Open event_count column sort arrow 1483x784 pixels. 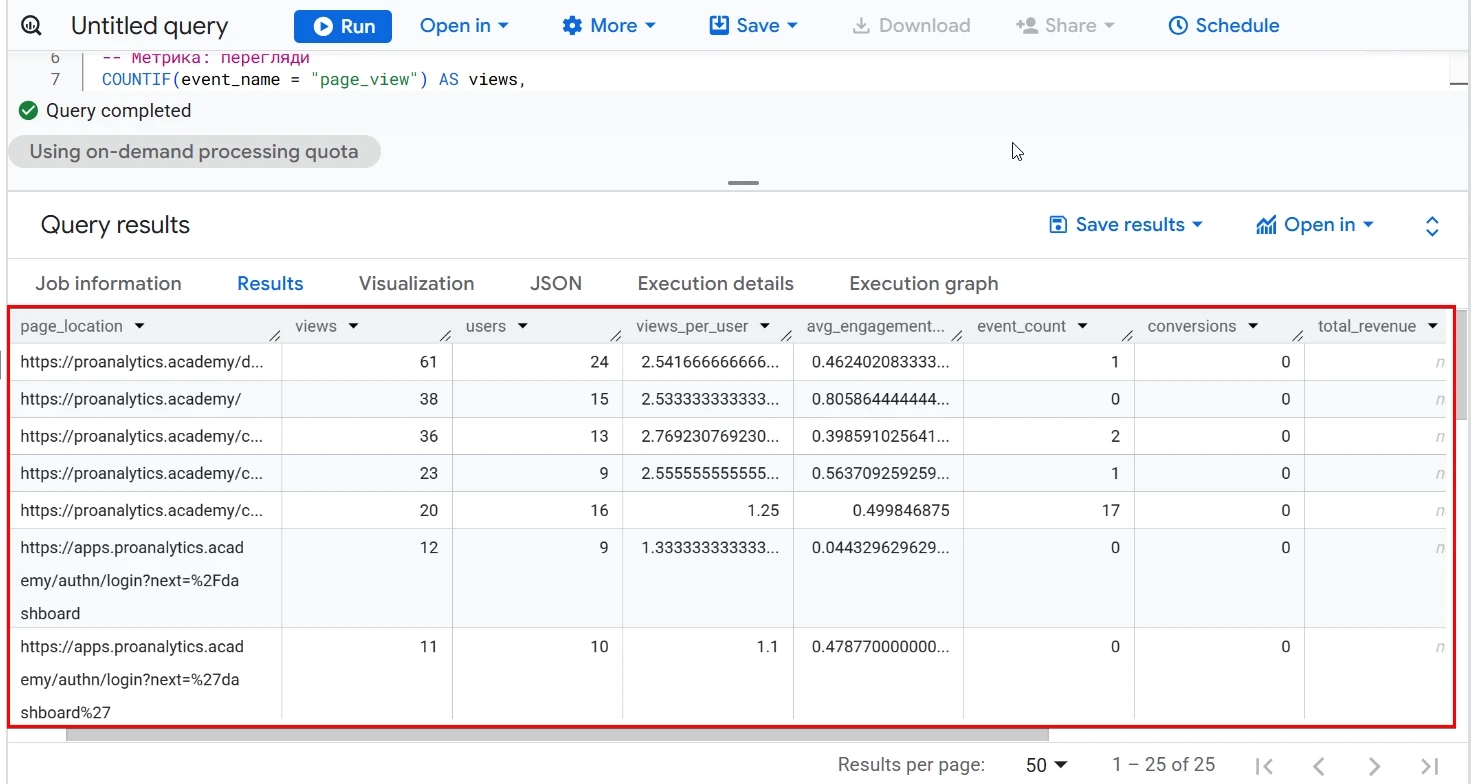pos(1083,326)
